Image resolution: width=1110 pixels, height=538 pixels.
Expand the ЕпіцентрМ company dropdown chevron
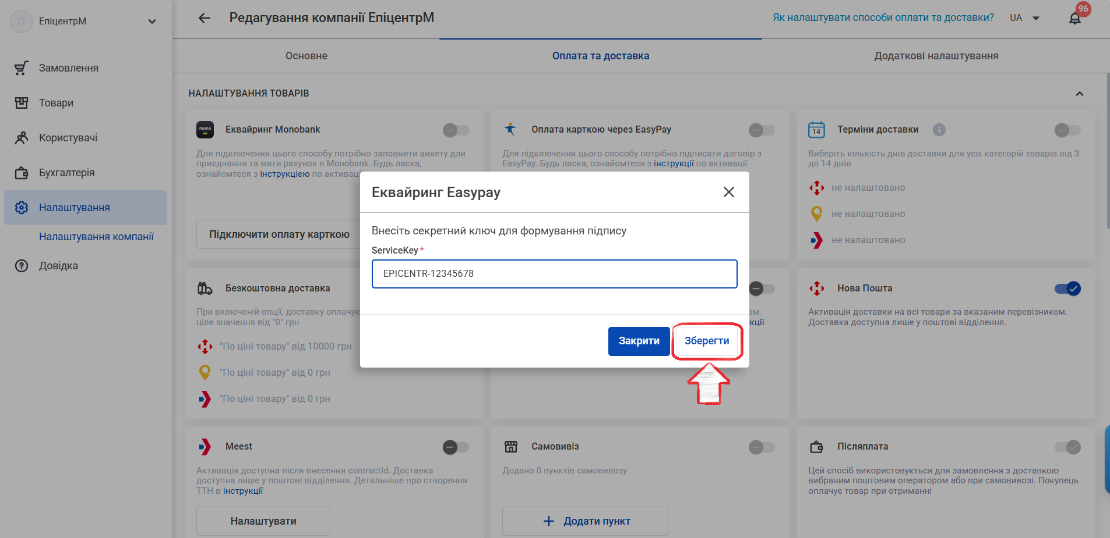pos(152,21)
